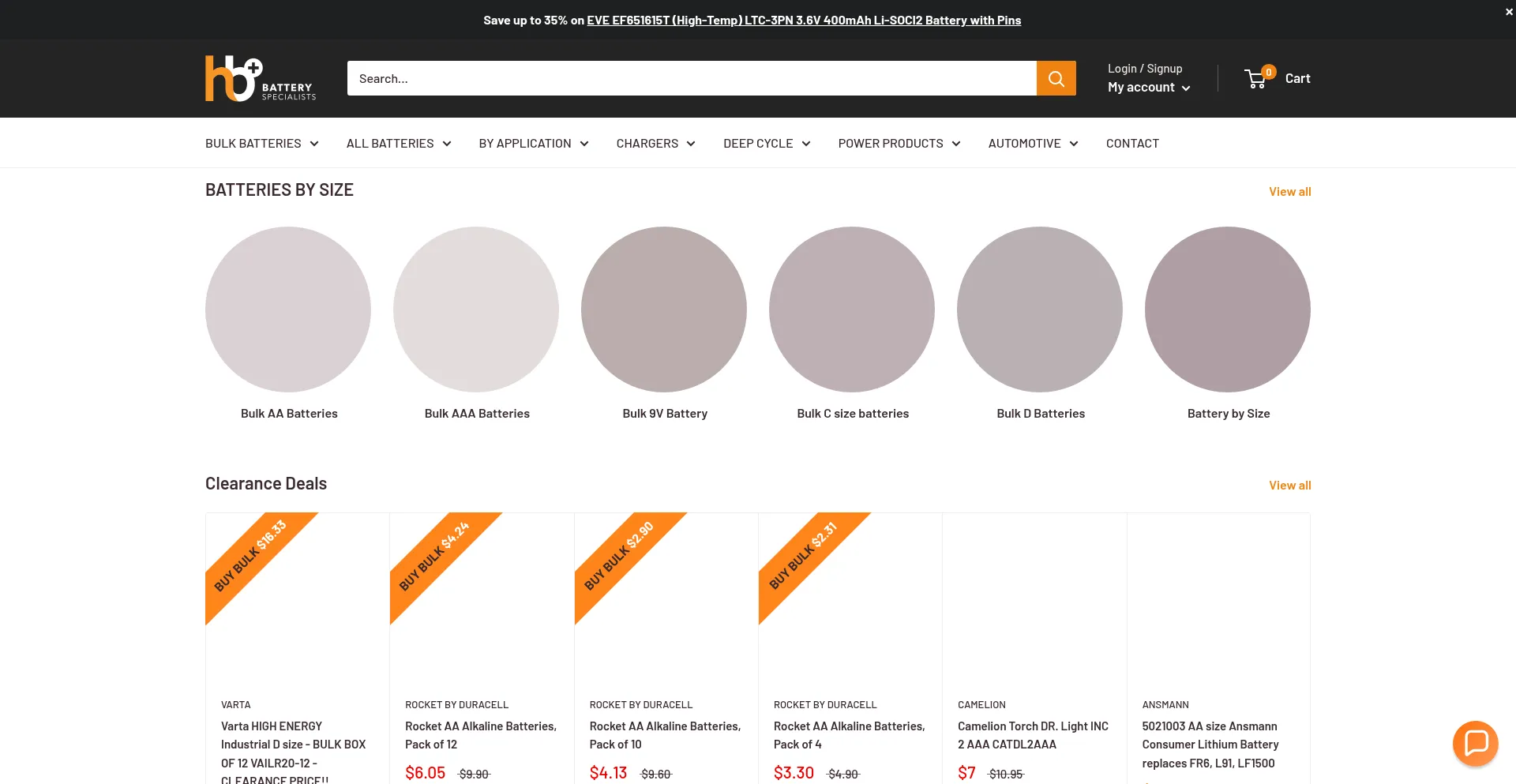
Task: Open the Bulk AAA Batteries label link
Action: click(x=477, y=414)
